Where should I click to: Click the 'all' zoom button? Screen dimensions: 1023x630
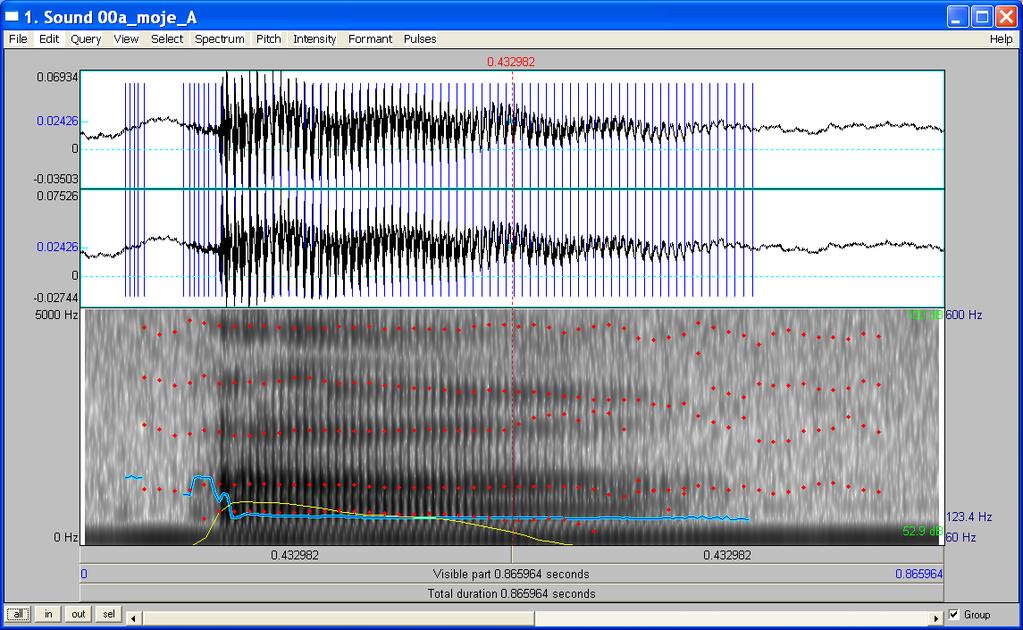click(18, 614)
